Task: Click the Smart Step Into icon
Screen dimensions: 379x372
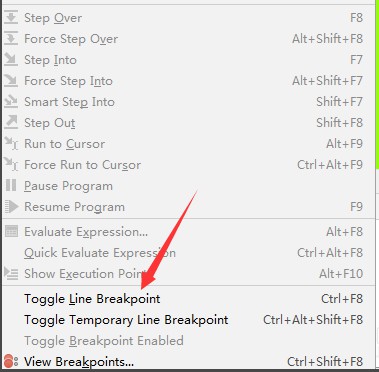Action: (x=11, y=102)
